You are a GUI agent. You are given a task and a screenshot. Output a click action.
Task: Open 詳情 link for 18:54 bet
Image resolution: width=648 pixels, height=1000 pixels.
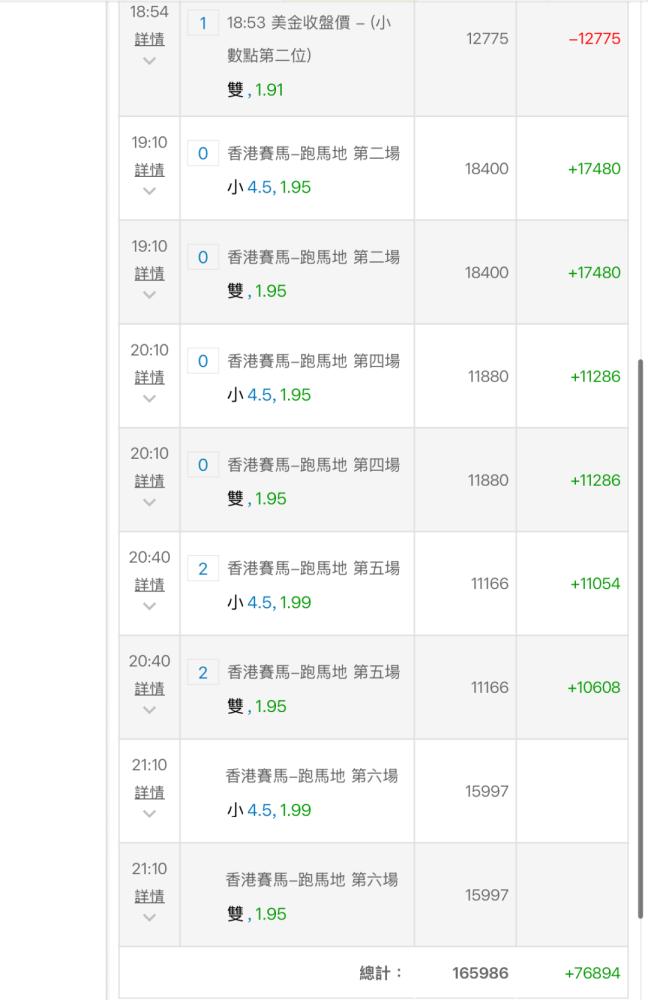coord(149,39)
